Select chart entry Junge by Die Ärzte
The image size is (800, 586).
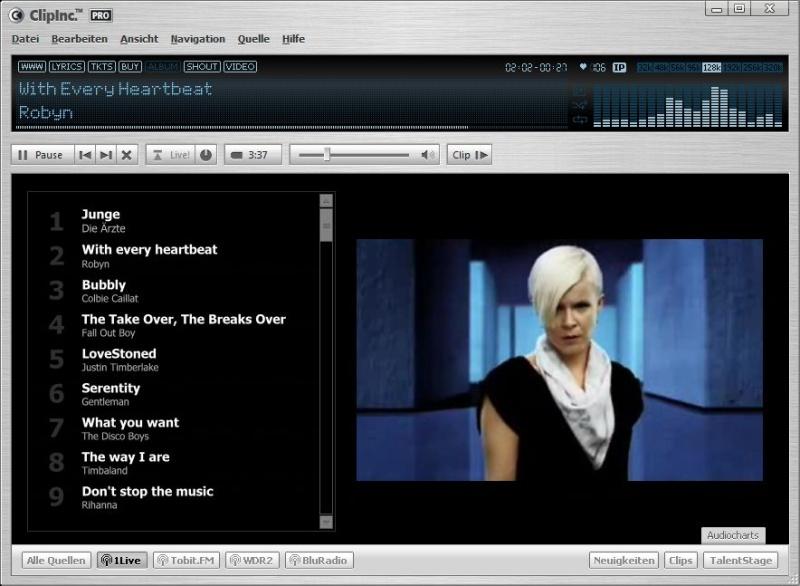pyautogui.click(x=173, y=221)
